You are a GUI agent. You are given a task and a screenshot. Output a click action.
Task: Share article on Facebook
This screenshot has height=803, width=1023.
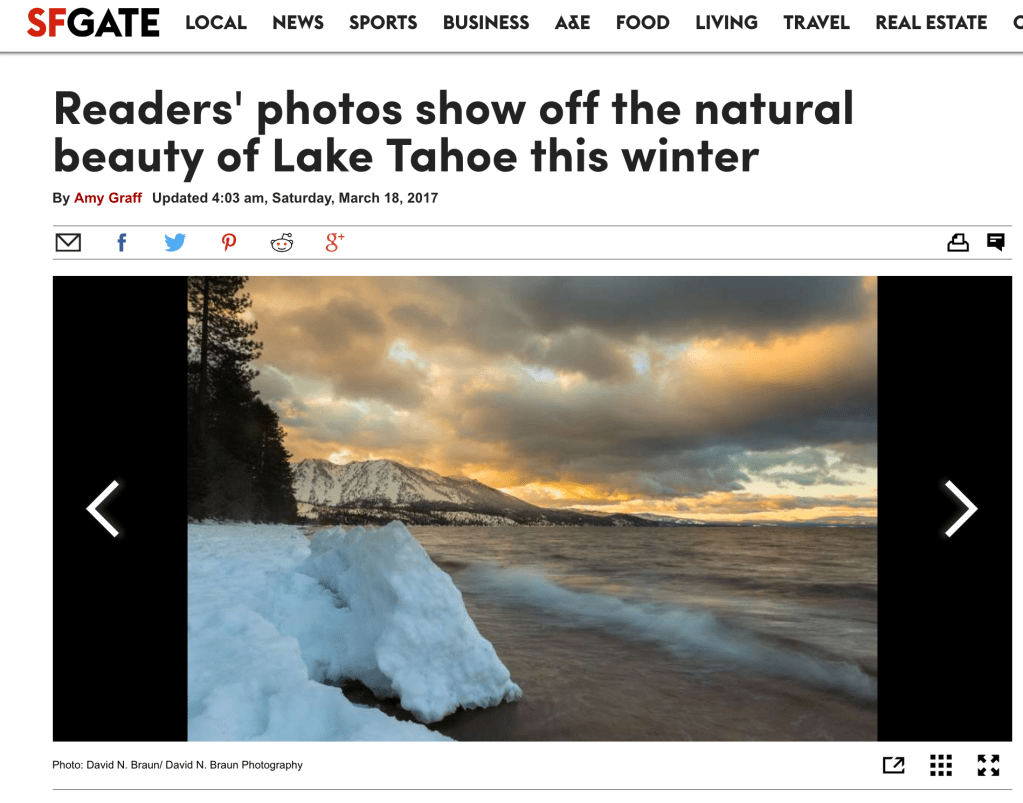pyautogui.click(x=121, y=243)
